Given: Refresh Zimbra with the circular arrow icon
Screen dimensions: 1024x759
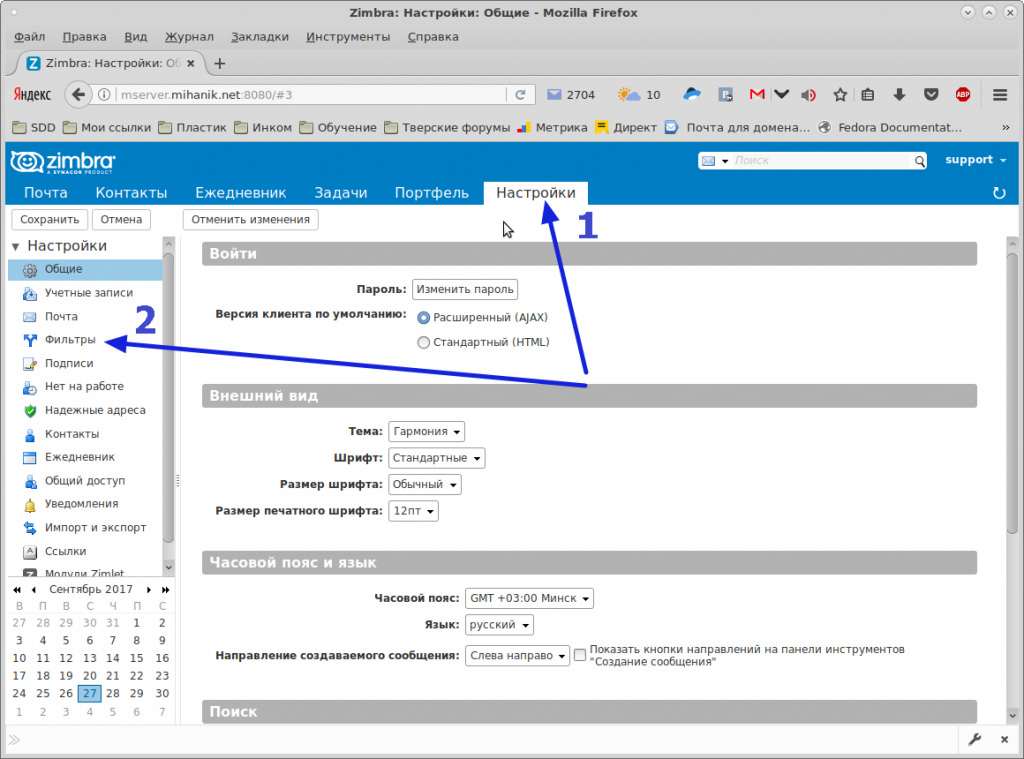Looking at the screenshot, I should click(x=999, y=193).
